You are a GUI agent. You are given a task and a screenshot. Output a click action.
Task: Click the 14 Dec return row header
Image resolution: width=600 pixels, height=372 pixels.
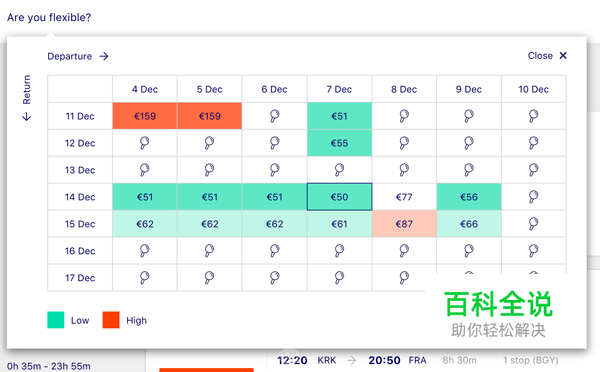pyautogui.click(x=80, y=197)
